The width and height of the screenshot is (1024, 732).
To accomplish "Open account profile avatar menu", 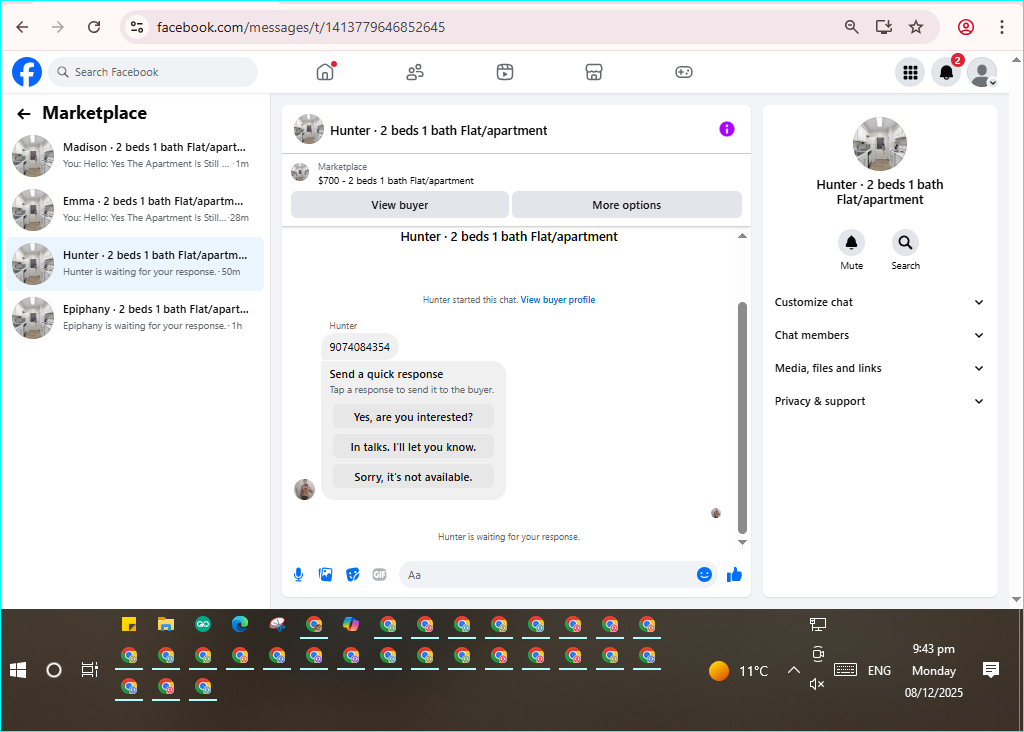I will click(982, 72).
